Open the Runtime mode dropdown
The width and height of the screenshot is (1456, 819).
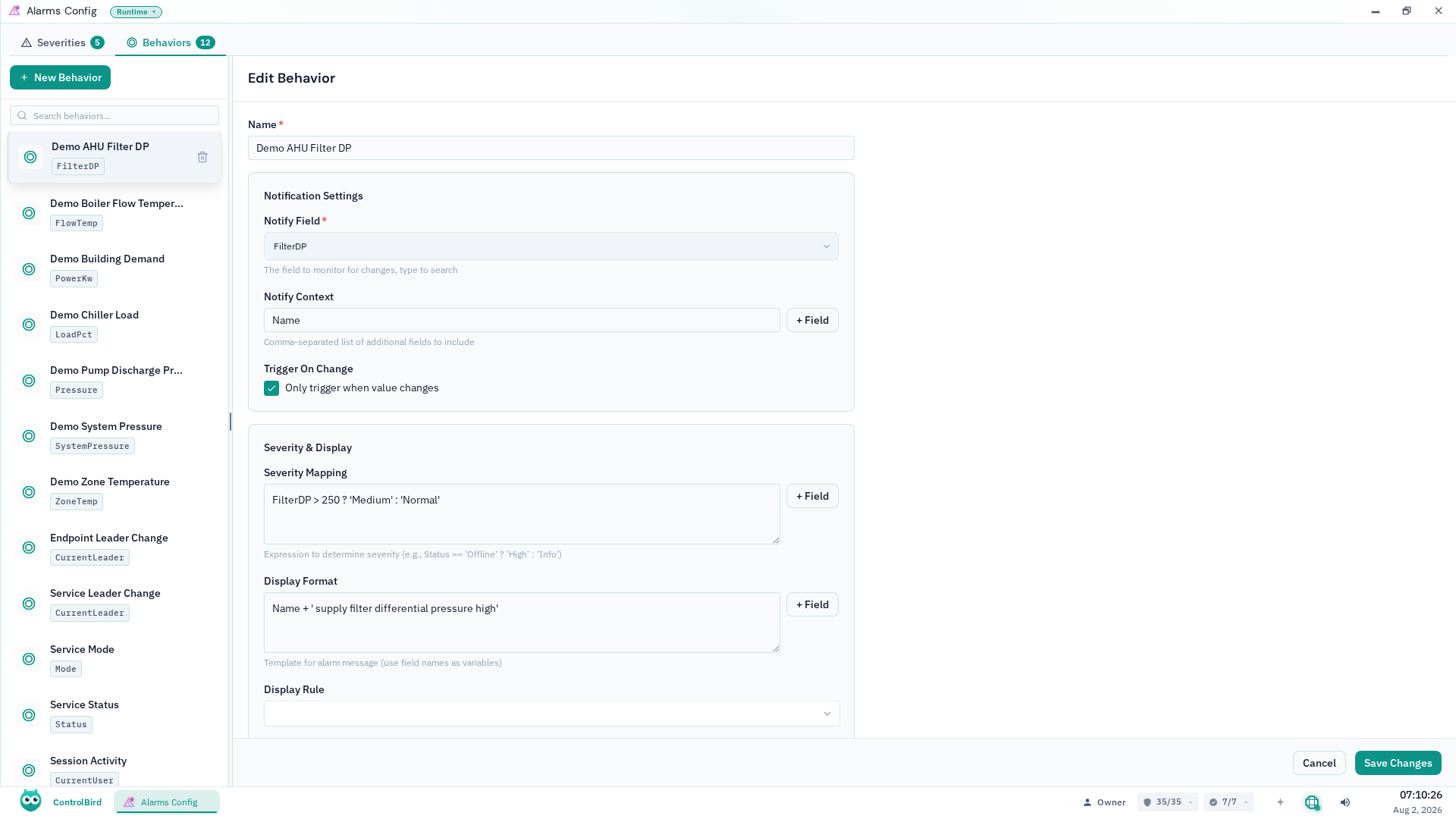click(136, 12)
